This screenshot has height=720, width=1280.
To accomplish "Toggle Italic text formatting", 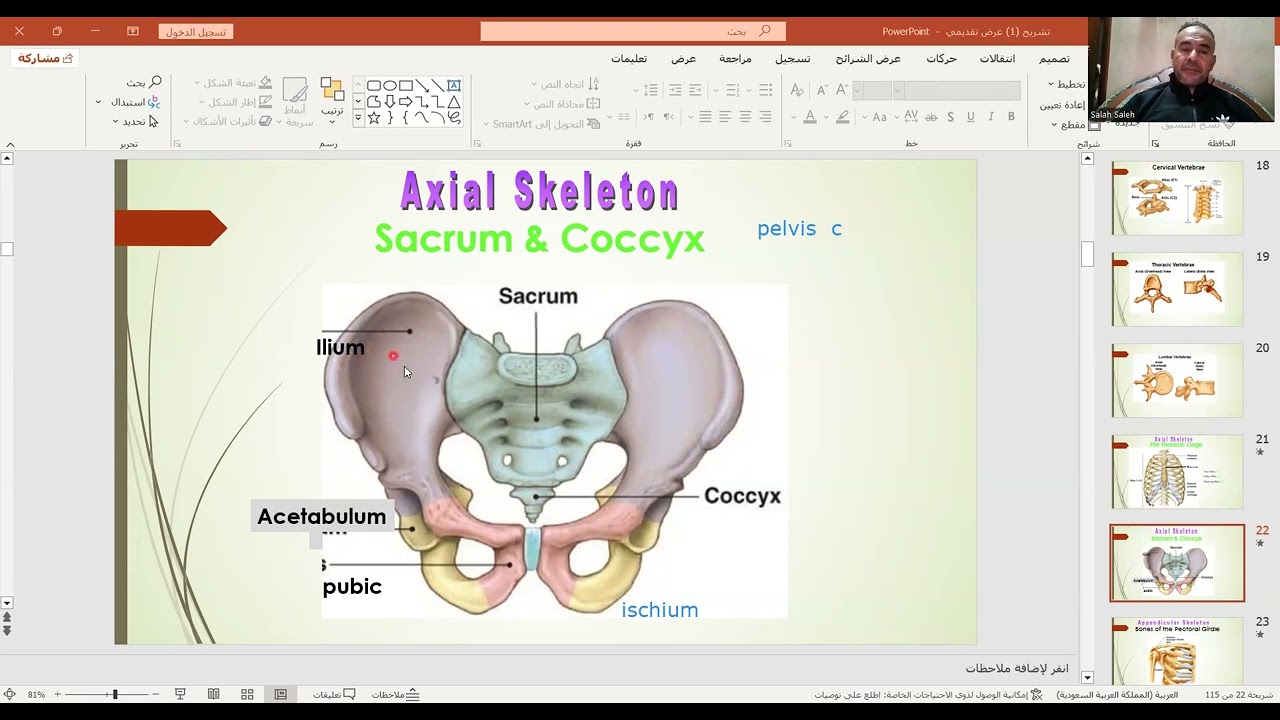I will click(x=991, y=117).
